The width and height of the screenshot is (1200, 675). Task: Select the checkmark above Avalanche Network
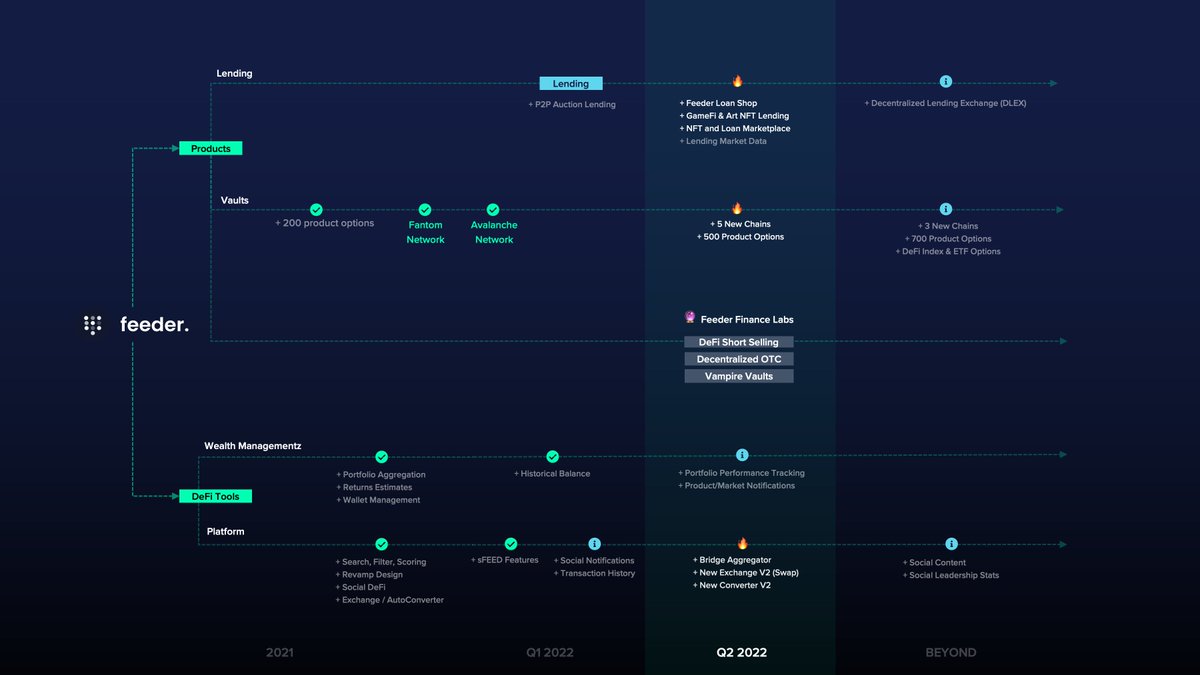pyautogui.click(x=493, y=209)
